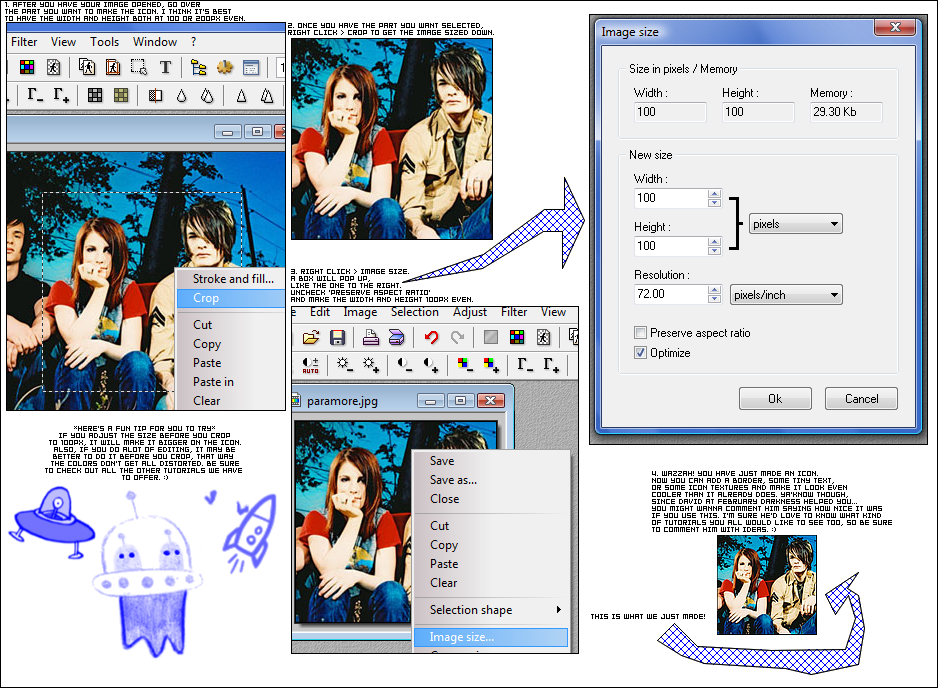Screen dimensions: 938x688
Task: Enable the Preserve aspect ratio checkbox
Action: click(x=641, y=333)
